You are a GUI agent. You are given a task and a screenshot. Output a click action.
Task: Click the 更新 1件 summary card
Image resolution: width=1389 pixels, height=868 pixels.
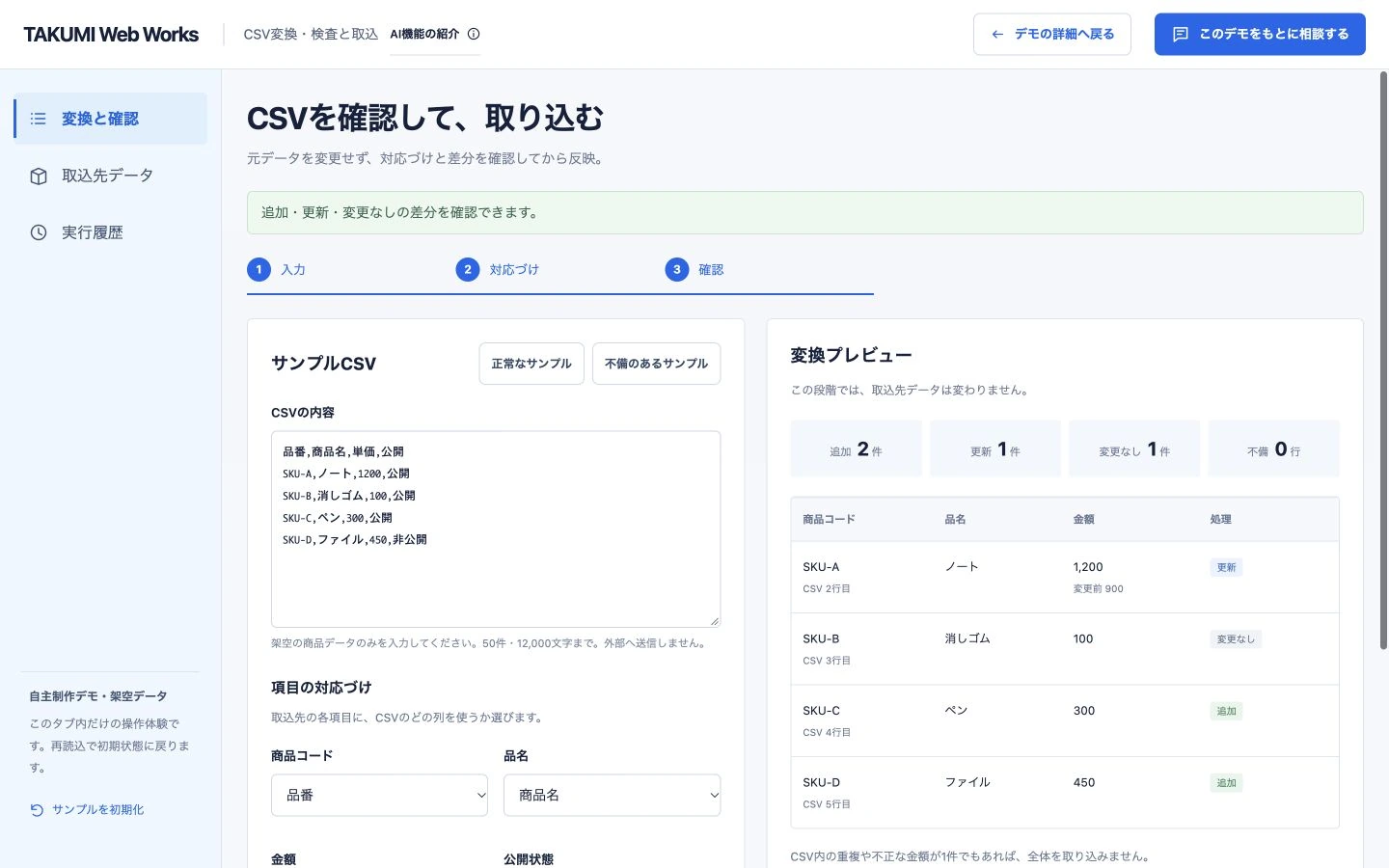[x=995, y=448]
